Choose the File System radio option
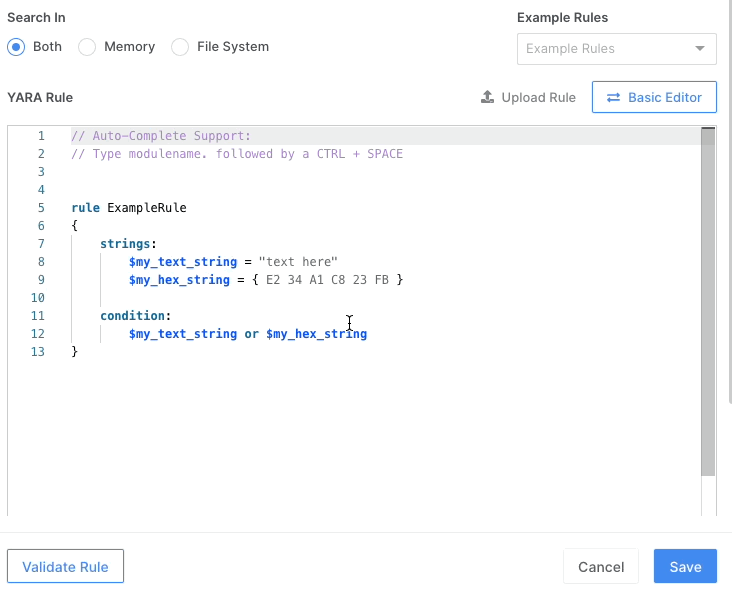This screenshot has height=596, width=732. pyautogui.click(x=180, y=47)
